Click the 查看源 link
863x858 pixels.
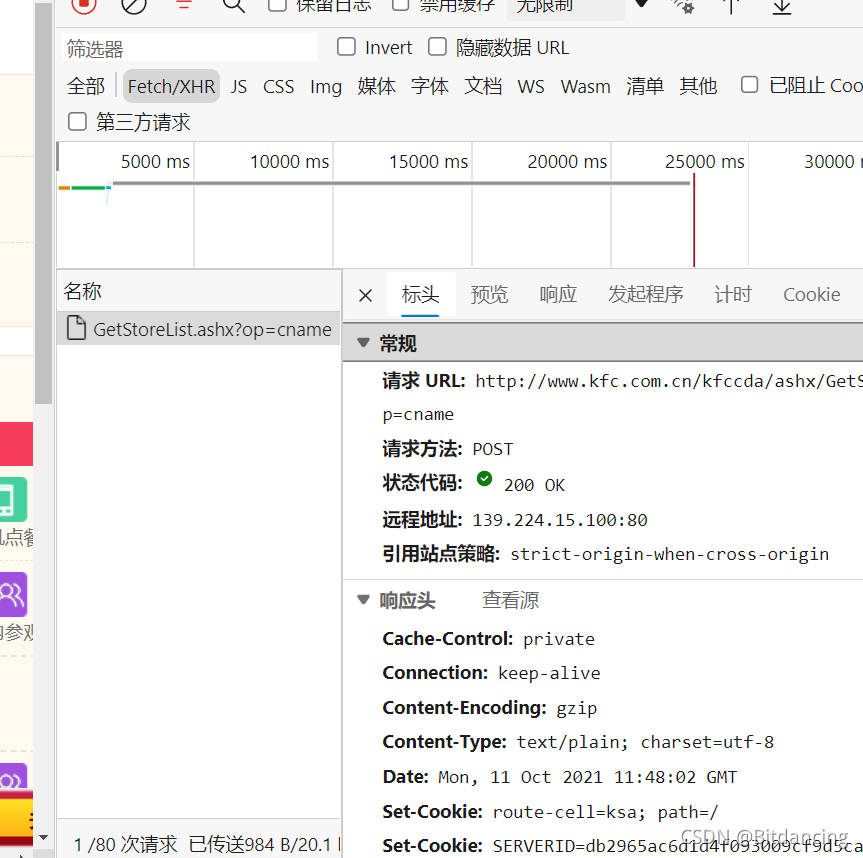click(510, 601)
